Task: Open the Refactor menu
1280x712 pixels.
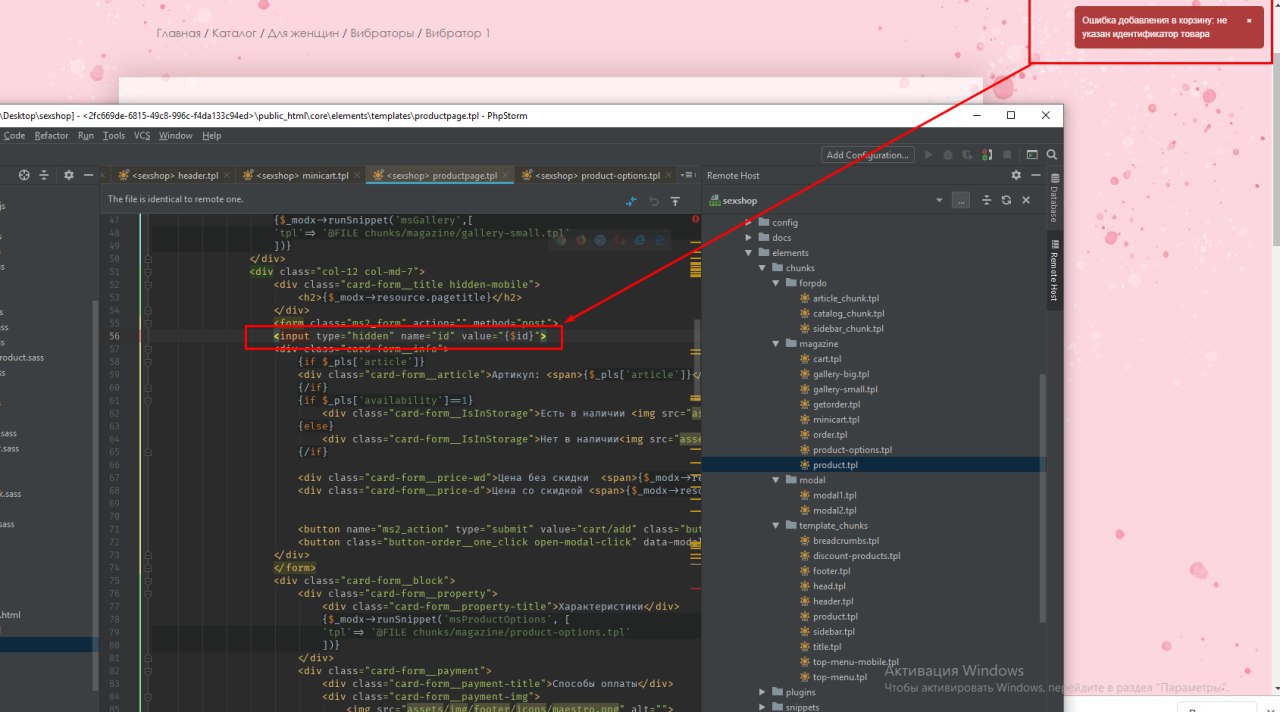Action: coord(51,135)
